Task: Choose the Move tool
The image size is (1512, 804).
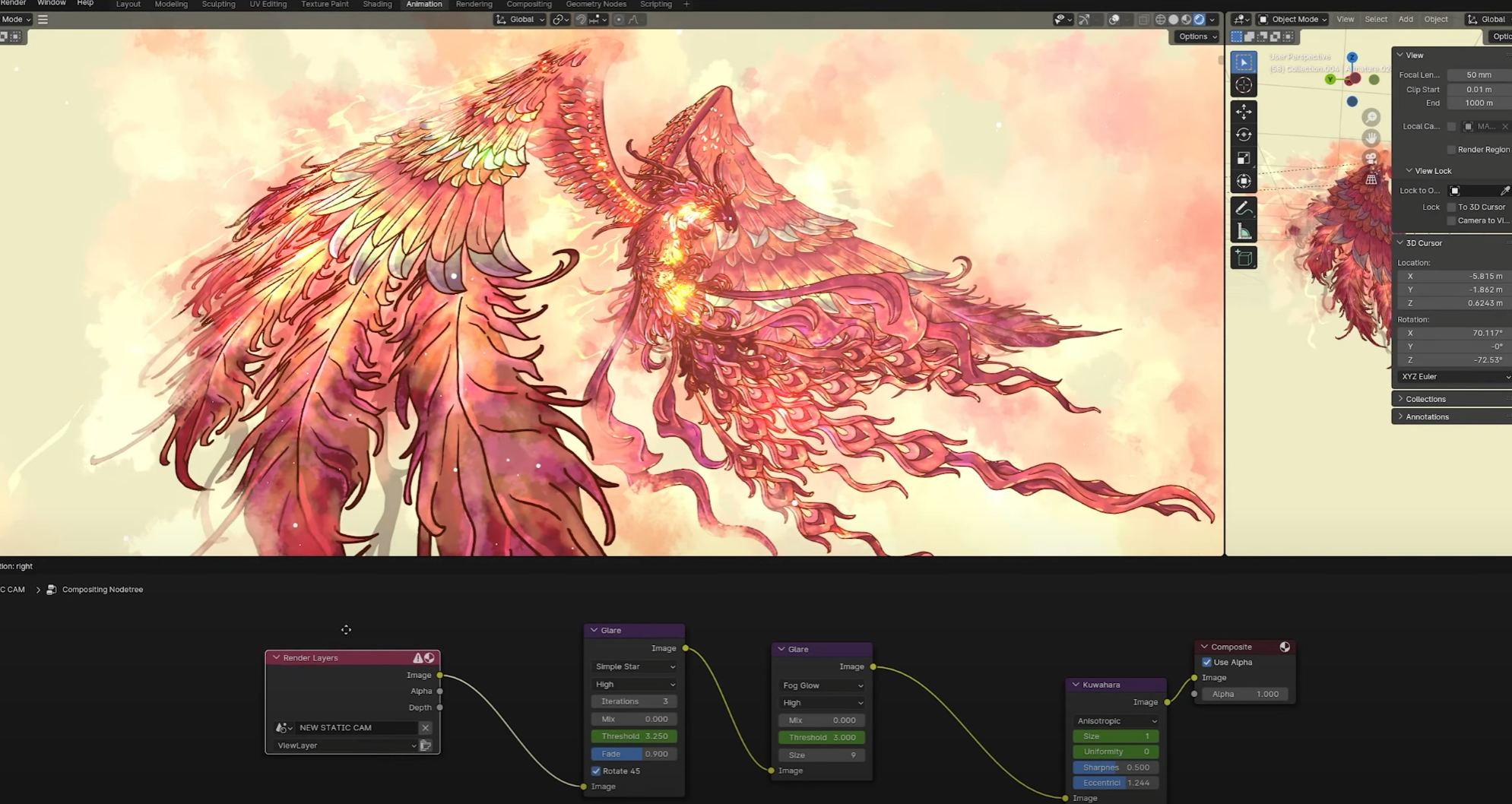Action: click(x=1244, y=112)
